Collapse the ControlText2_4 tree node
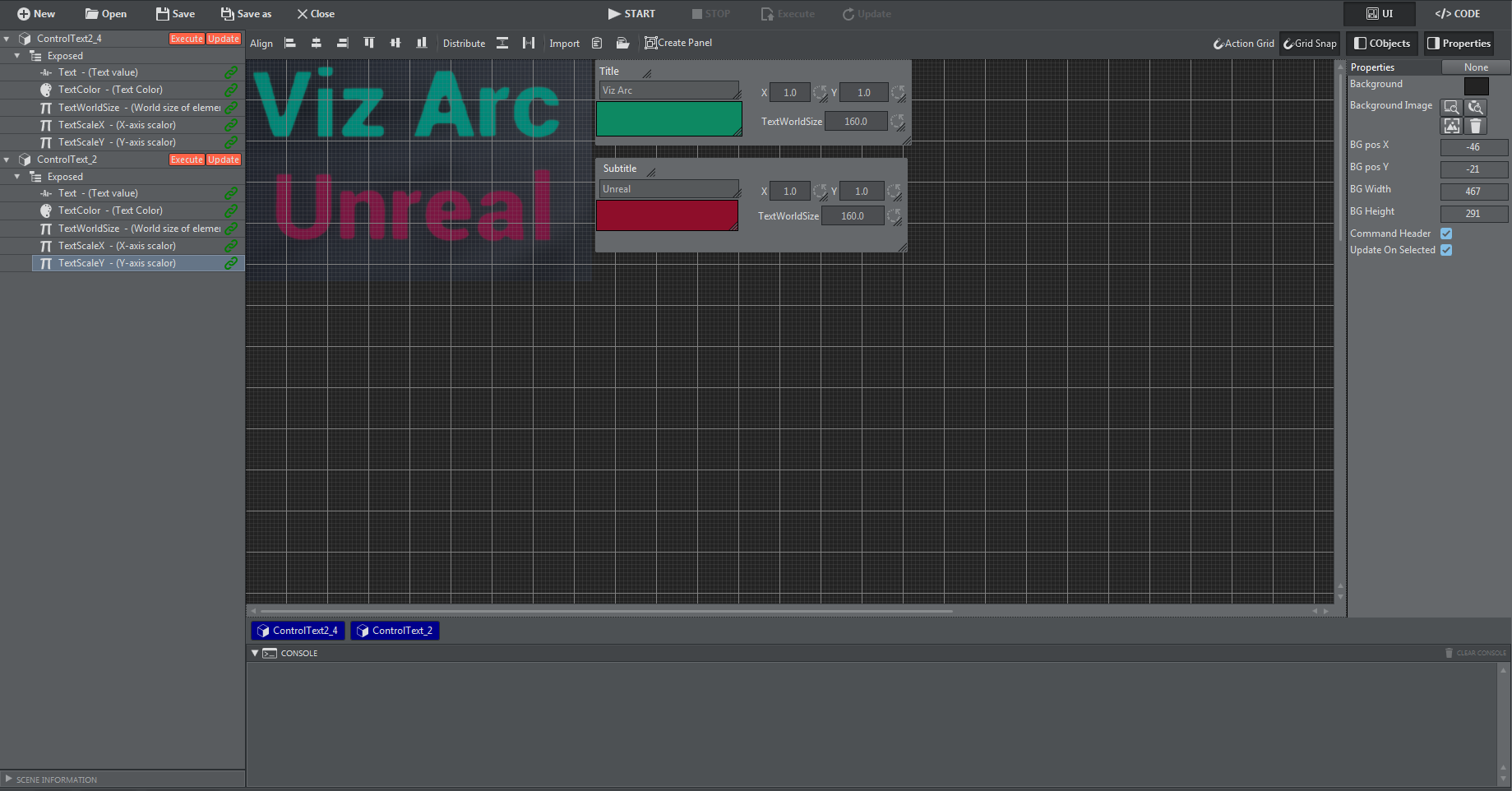The image size is (1512, 791). (7, 39)
